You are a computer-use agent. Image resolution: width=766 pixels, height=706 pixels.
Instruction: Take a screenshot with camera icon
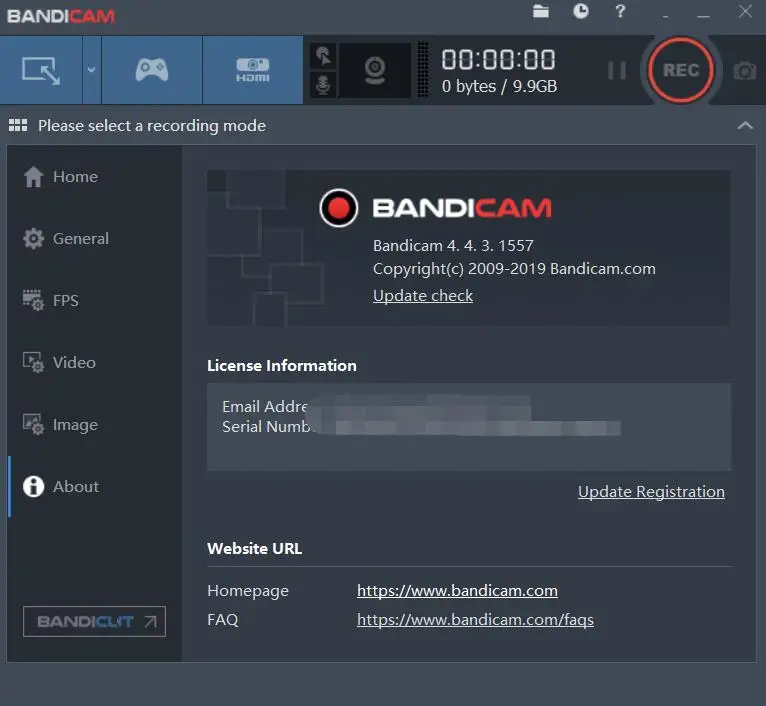click(745, 71)
